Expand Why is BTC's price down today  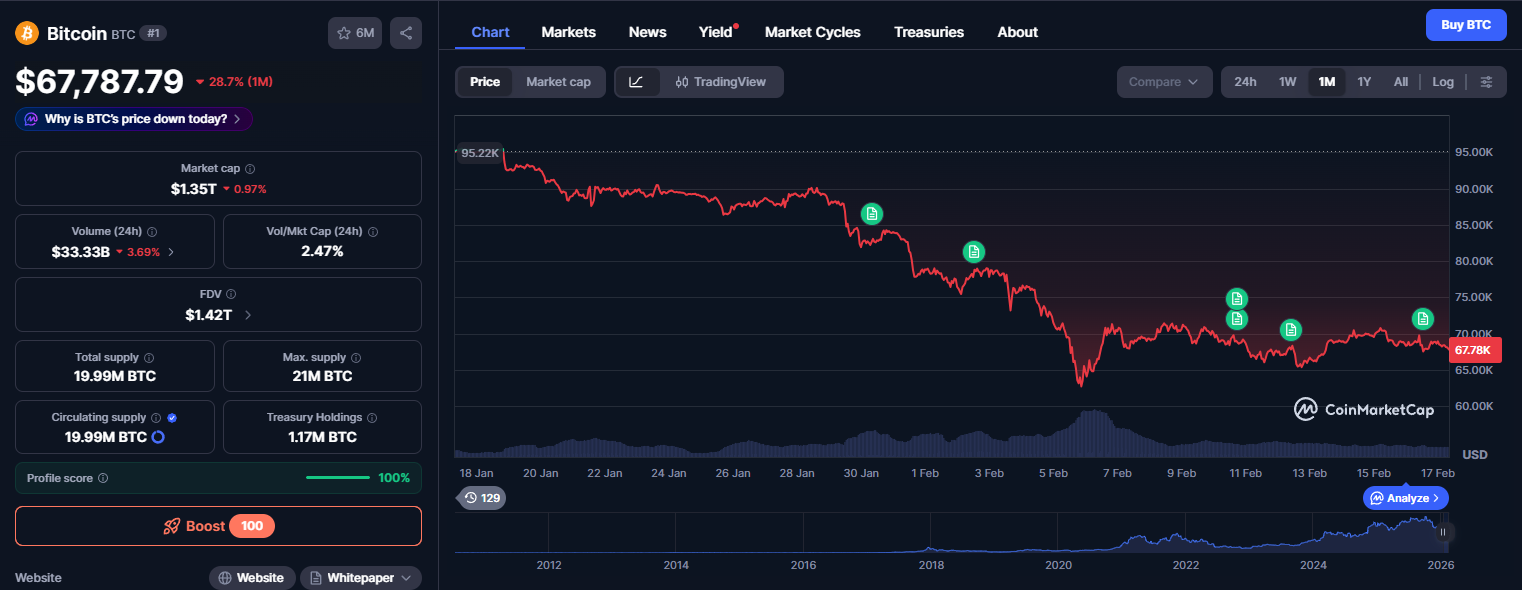tap(134, 119)
